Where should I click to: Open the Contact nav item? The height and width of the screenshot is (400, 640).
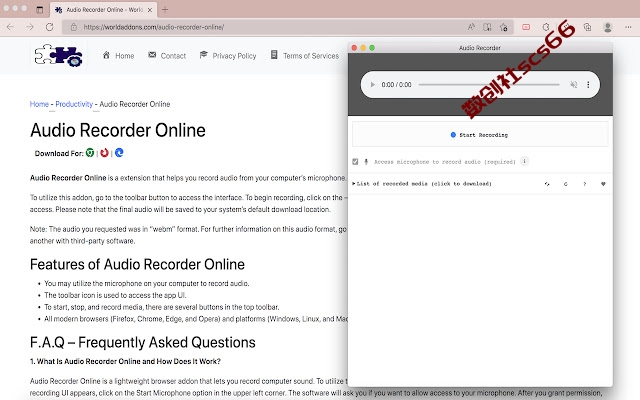tap(167, 56)
